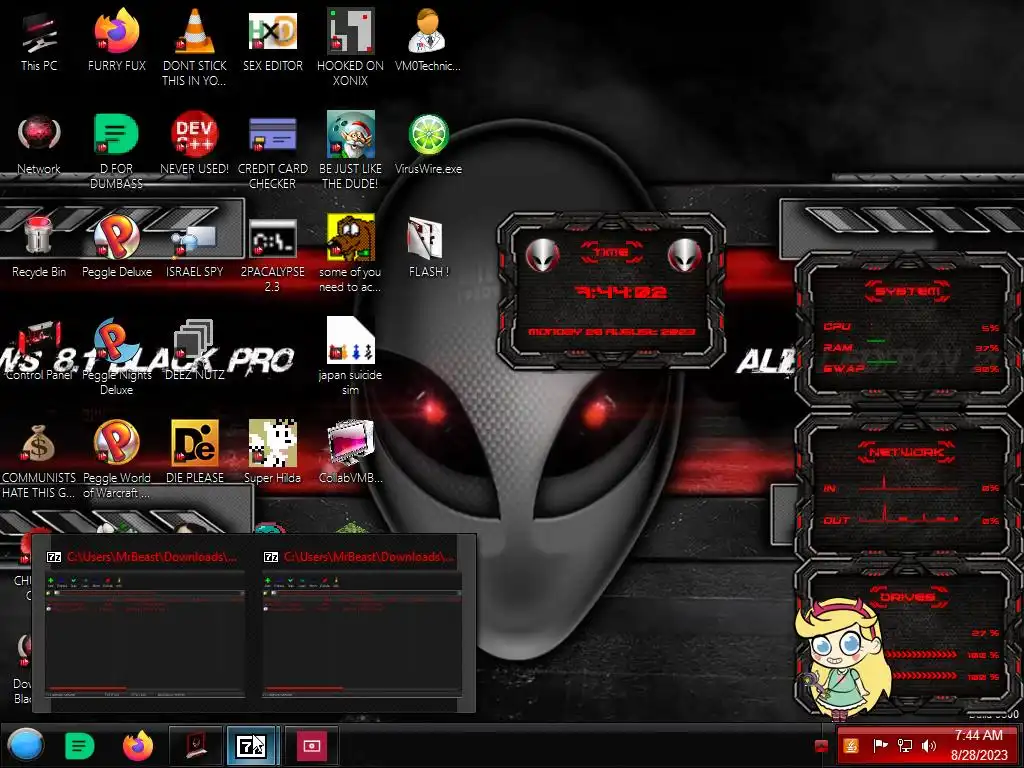Select the DEEZ NUTZ stacked windows icon
The height and width of the screenshot is (768, 1024).
pyautogui.click(x=195, y=350)
